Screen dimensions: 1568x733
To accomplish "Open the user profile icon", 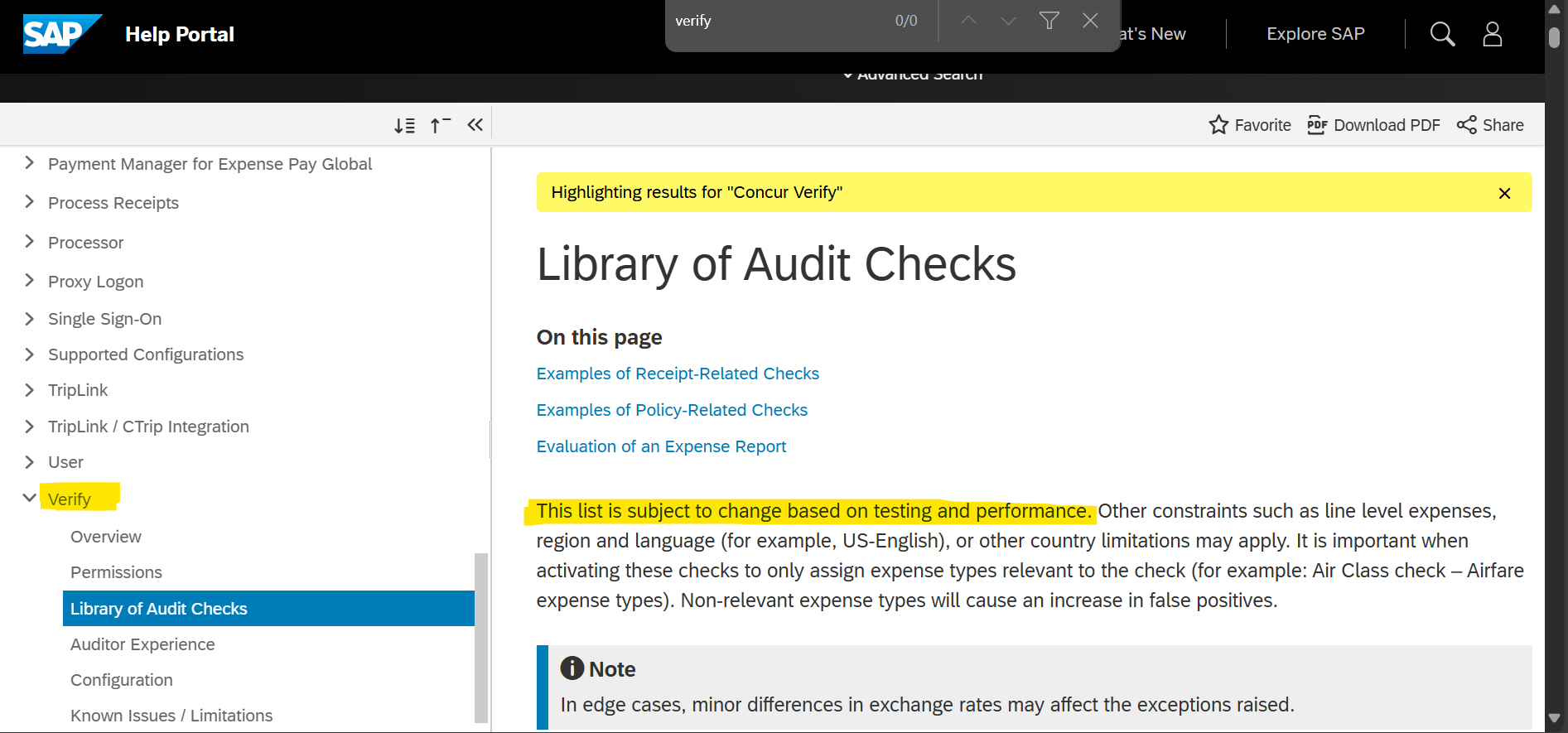I will [x=1492, y=34].
